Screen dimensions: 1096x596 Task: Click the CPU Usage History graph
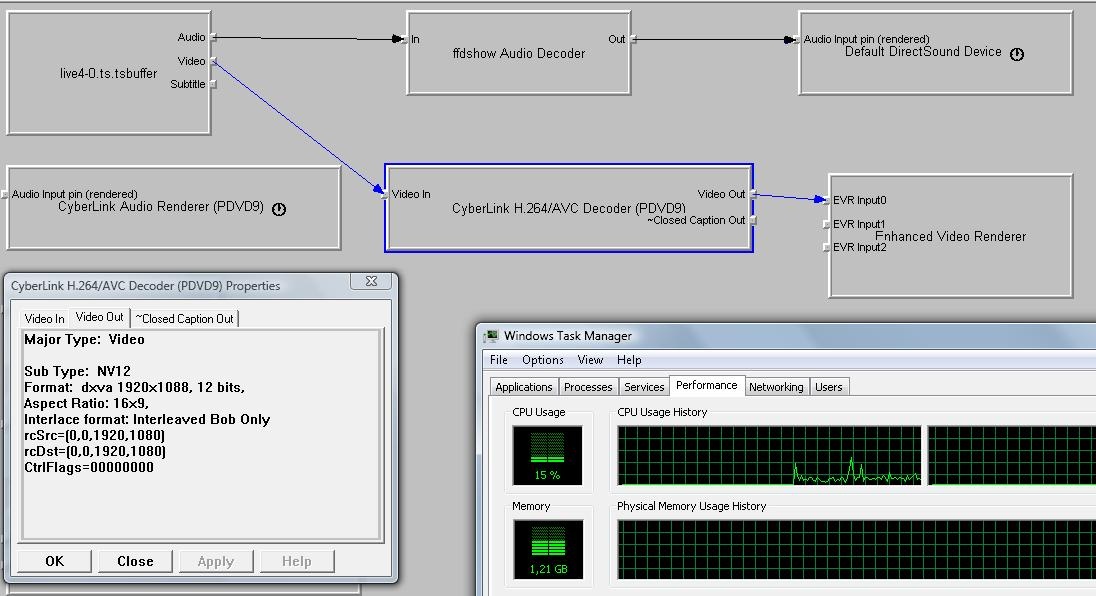[769, 456]
